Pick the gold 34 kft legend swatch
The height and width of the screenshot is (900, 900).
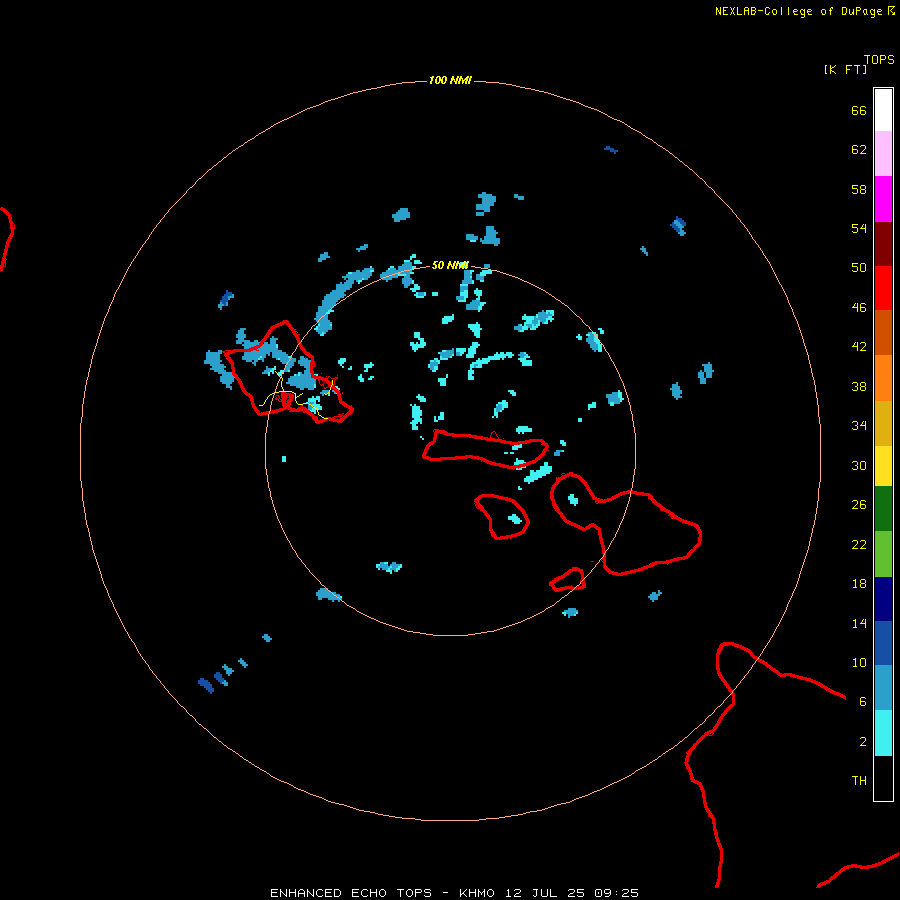(883, 423)
